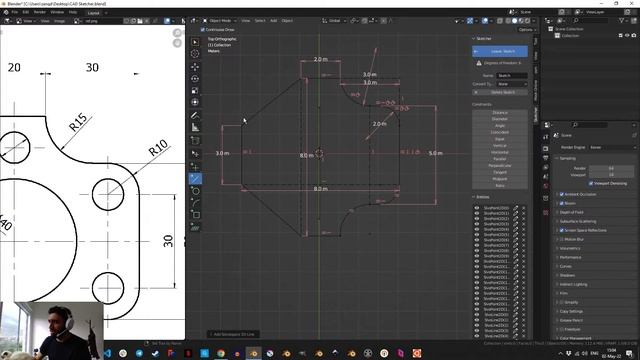
Task: Select the Add Cube tool
Action: [x=195, y=141]
